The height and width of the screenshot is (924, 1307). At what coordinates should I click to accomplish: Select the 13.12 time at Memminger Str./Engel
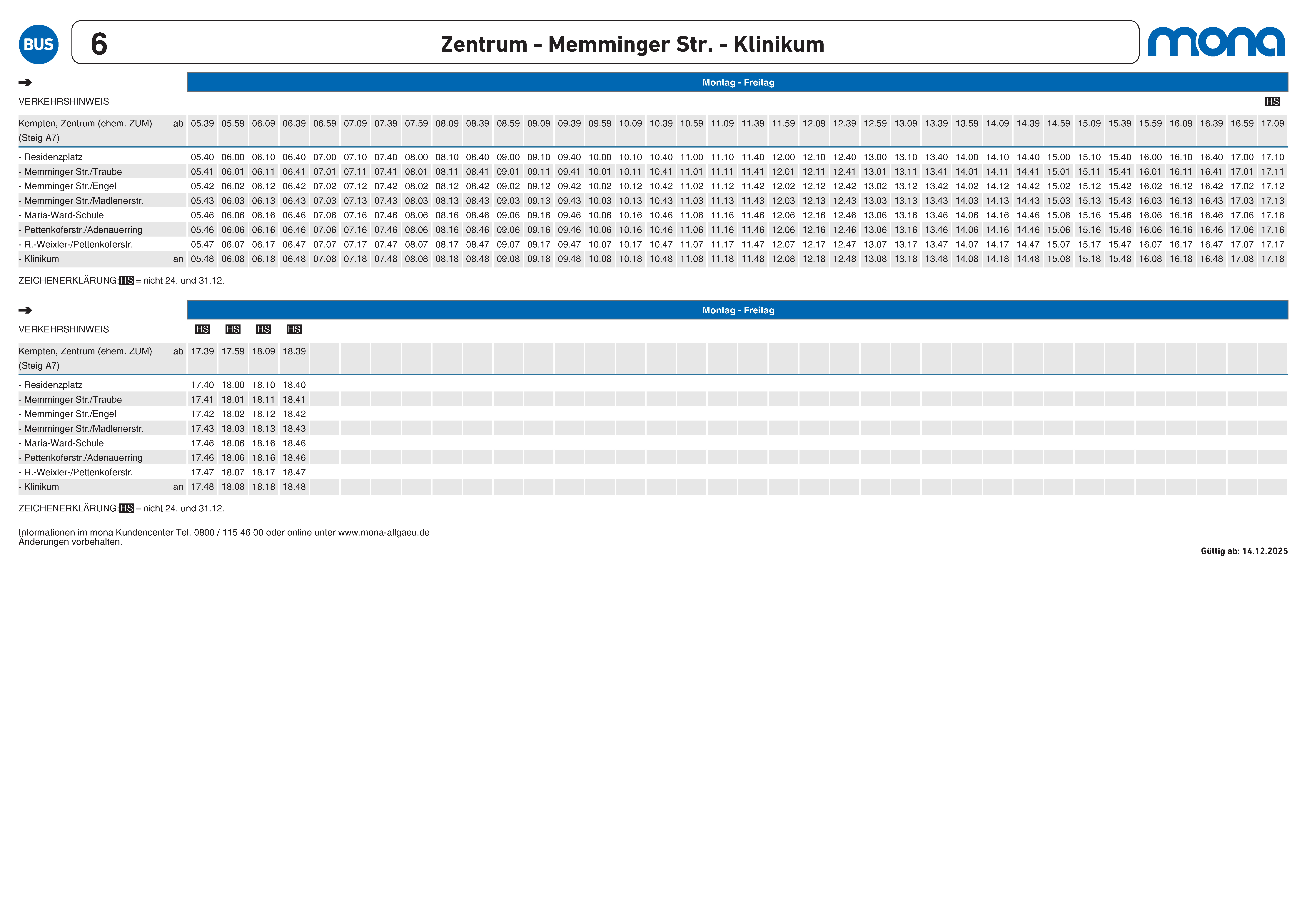point(906,186)
